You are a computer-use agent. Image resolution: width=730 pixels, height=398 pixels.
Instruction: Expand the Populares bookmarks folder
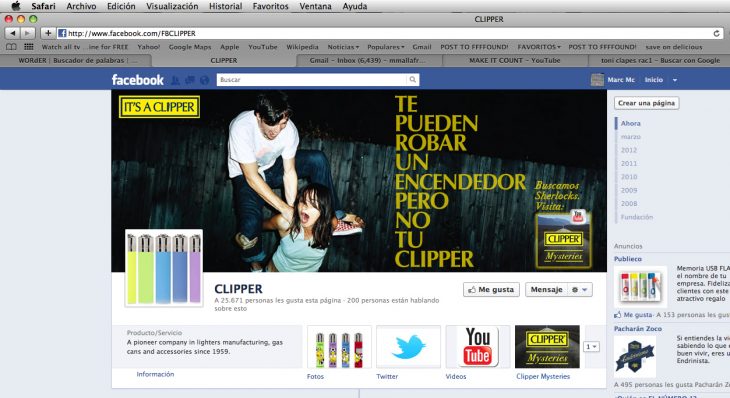(x=385, y=47)
